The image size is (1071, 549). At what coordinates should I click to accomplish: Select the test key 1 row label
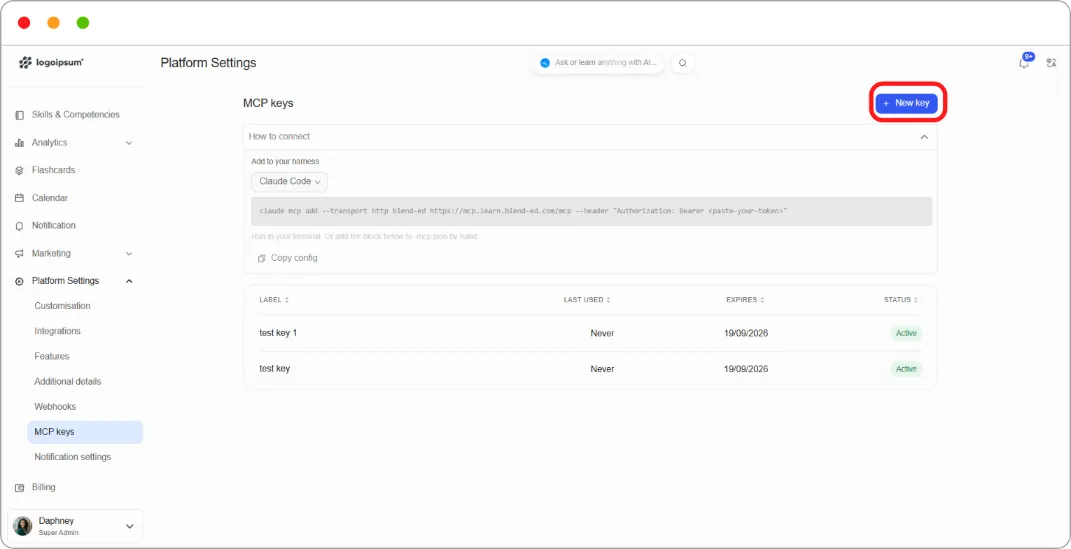tap(278, 333)
